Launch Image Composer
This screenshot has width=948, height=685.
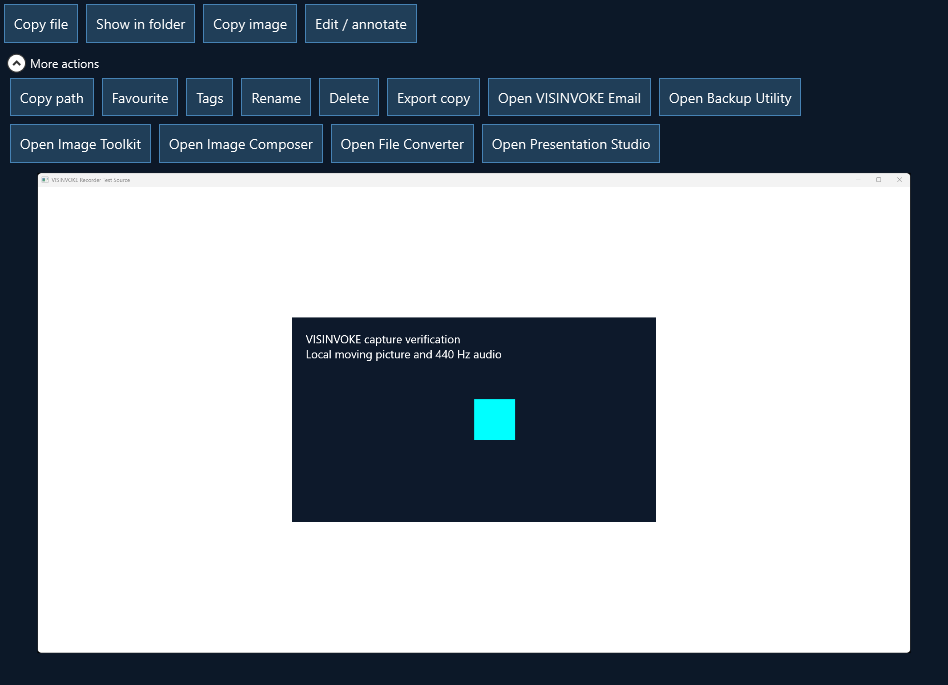coord(241,144)
